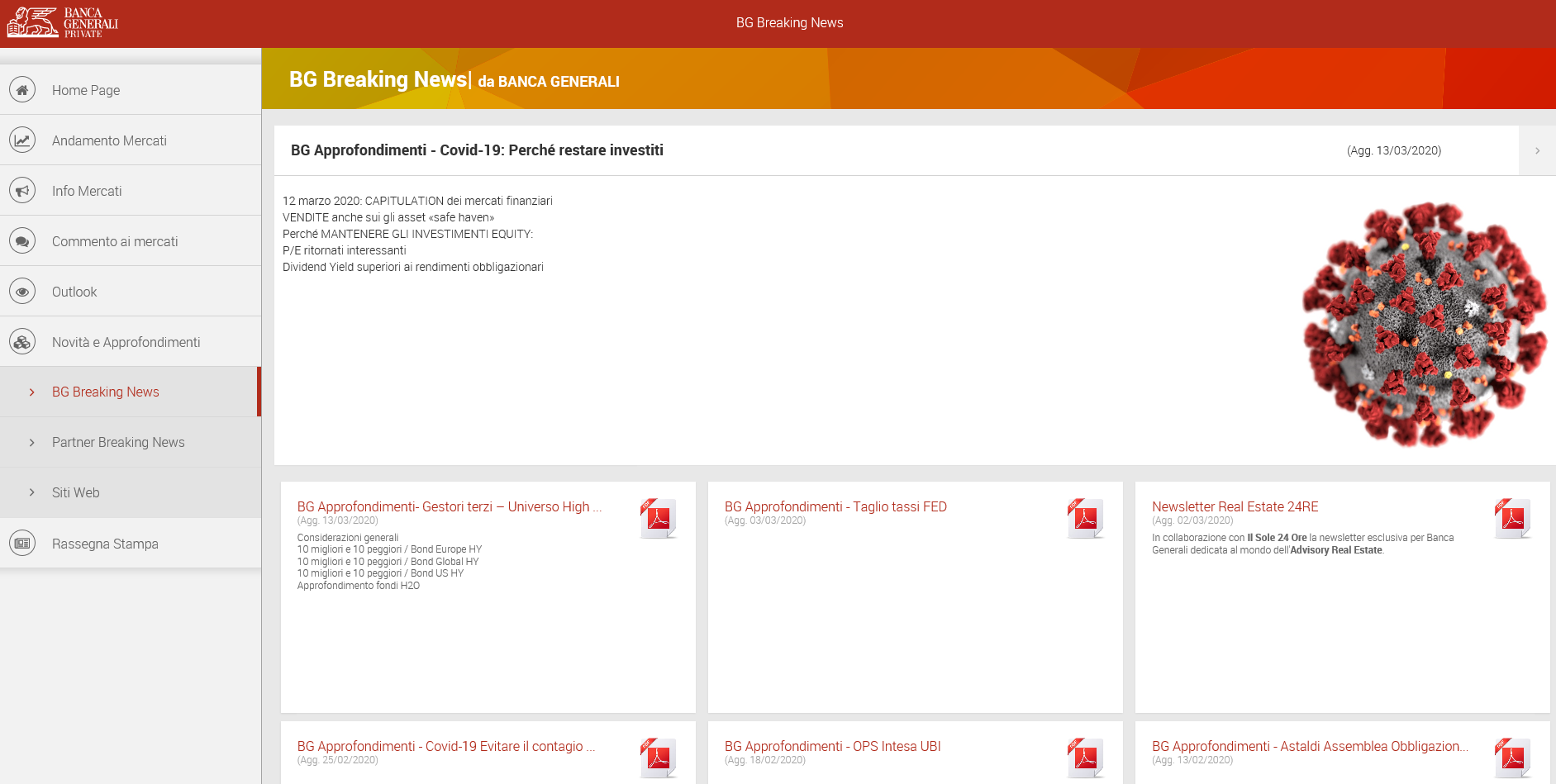This screenshot has height=784, width=1556.
Task: Open Astaldi Assemblea Obbligazionisti link
Action: tap(1310, 746)
